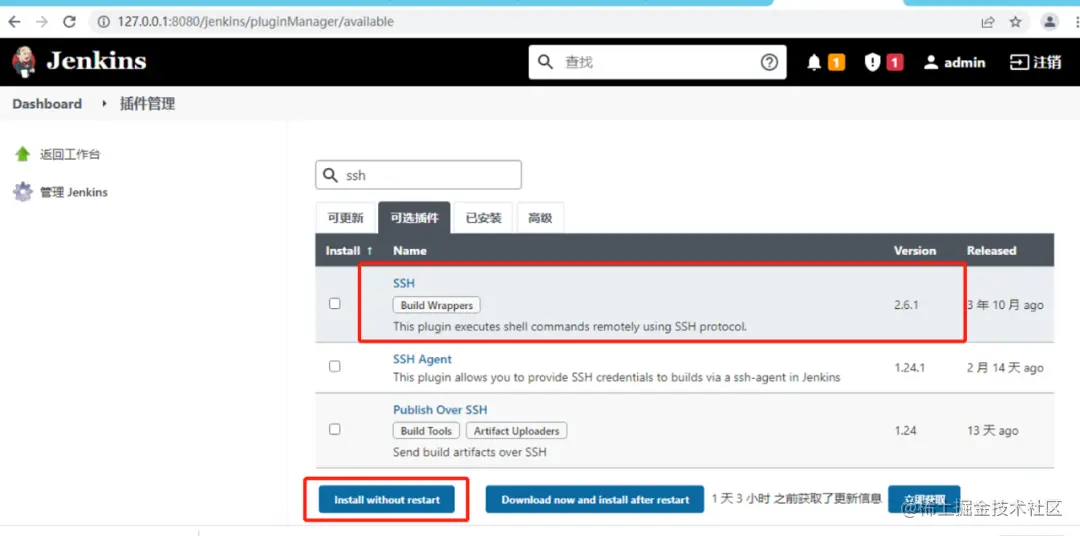The width and height of the screenshot is (1080, 536).
Task: Click the share page icon
Action: tap(988, 22)
